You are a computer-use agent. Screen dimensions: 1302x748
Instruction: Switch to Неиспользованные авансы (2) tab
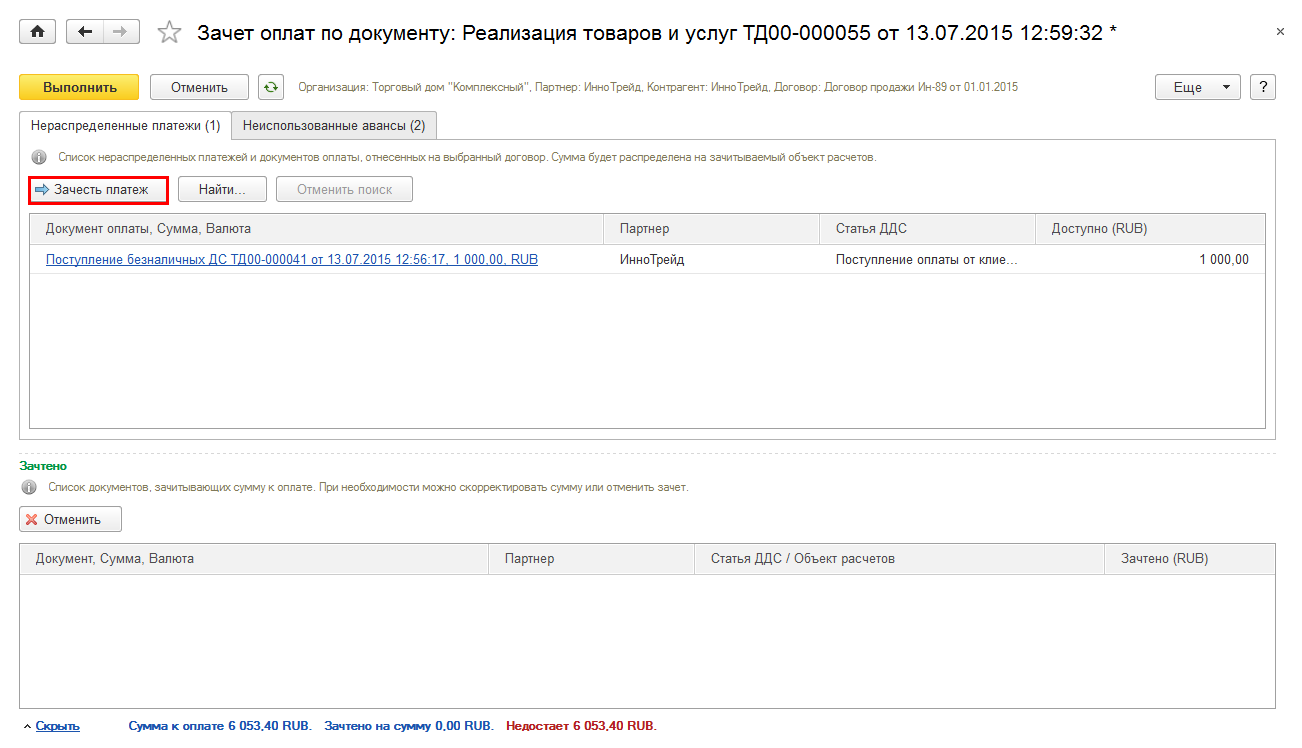(x=334, y=126)
